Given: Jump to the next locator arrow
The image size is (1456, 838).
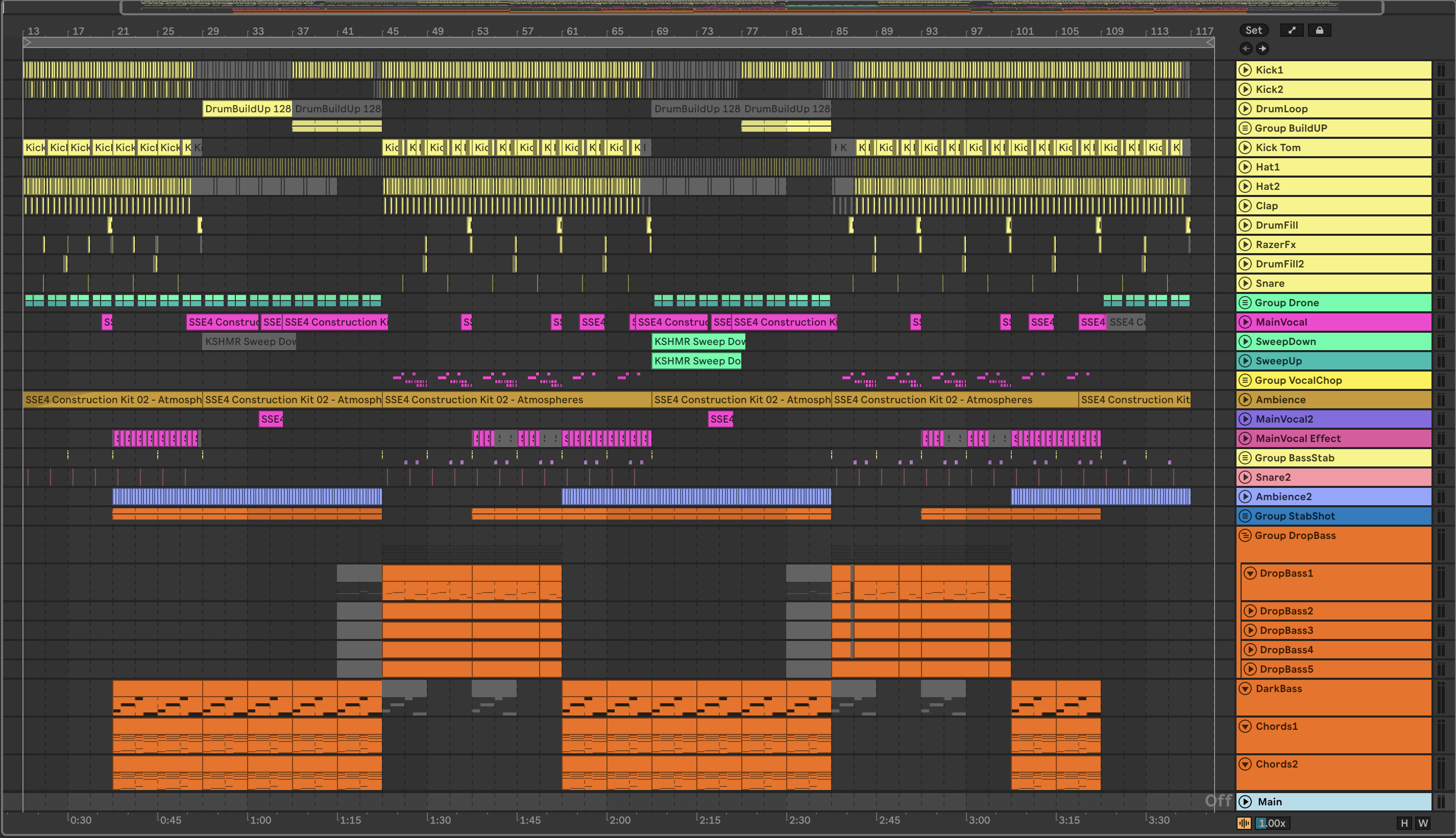Looking at the screenshot, I should (x=1262, y=48).
